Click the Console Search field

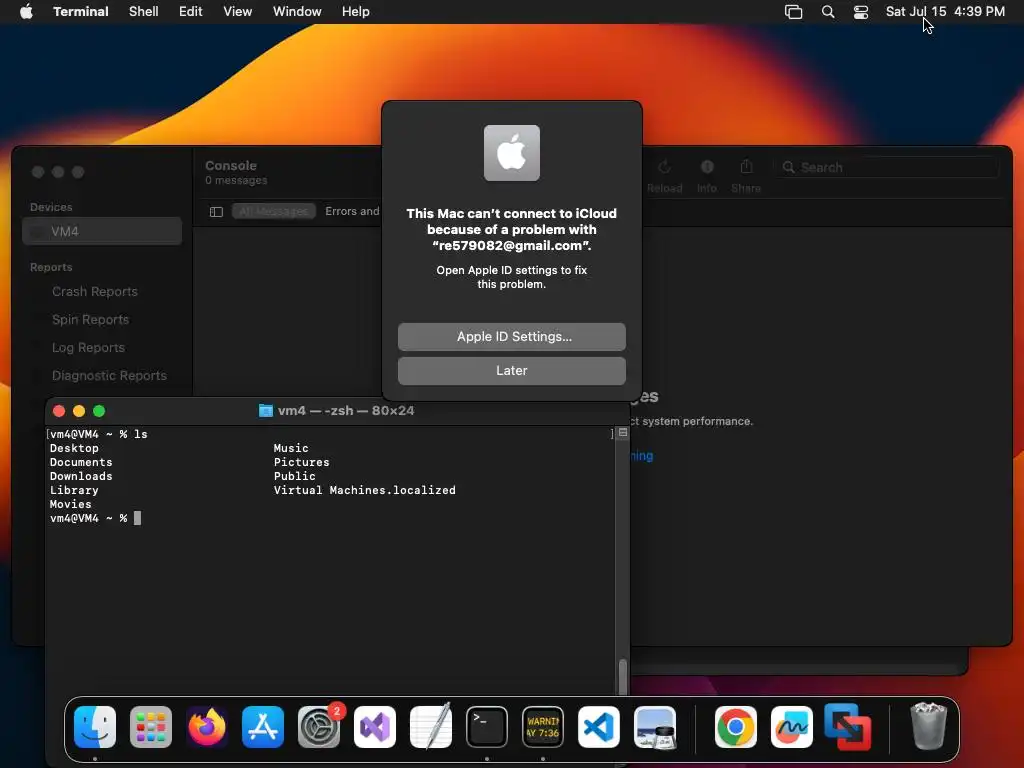pos(886,167)
